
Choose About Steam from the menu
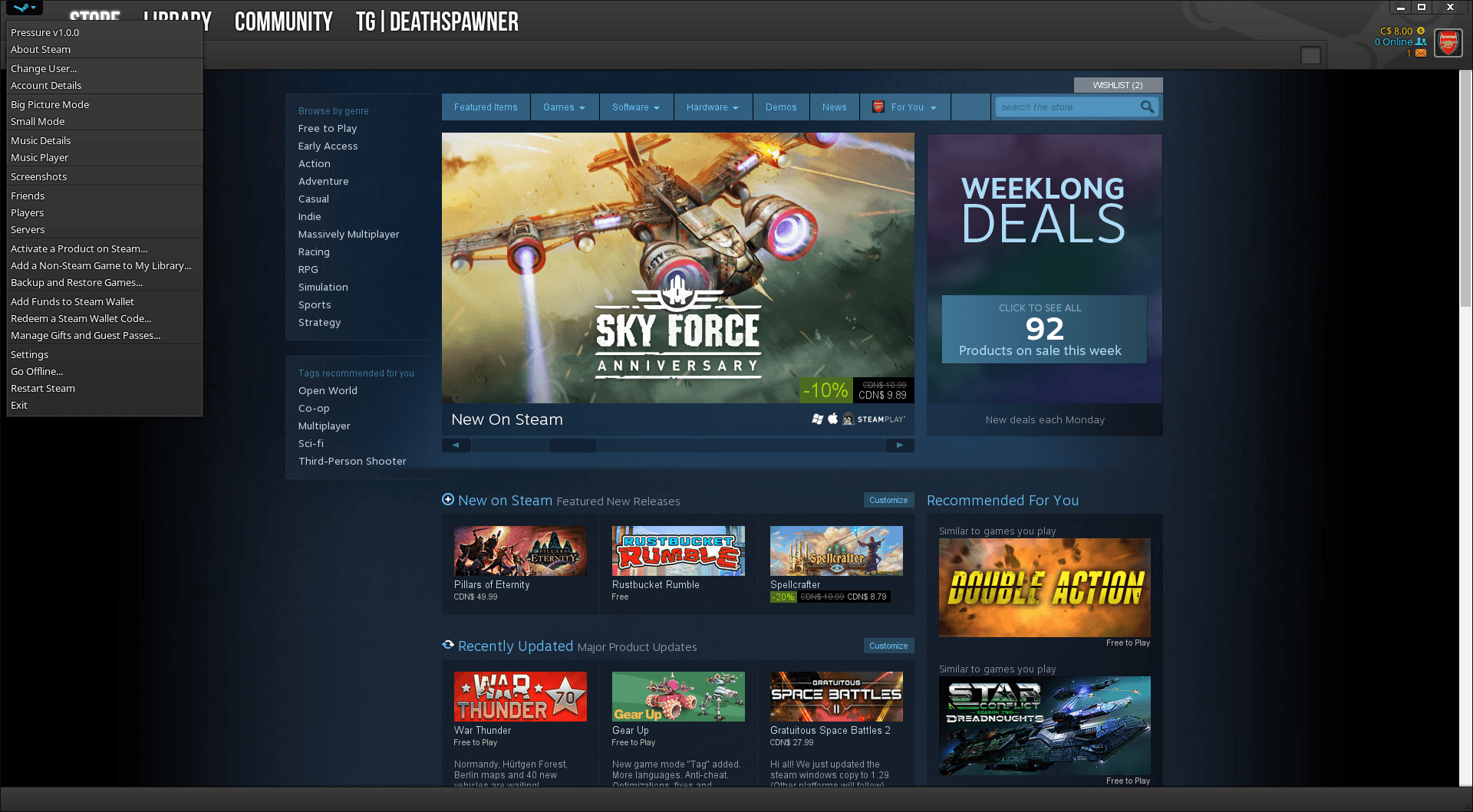104,49
